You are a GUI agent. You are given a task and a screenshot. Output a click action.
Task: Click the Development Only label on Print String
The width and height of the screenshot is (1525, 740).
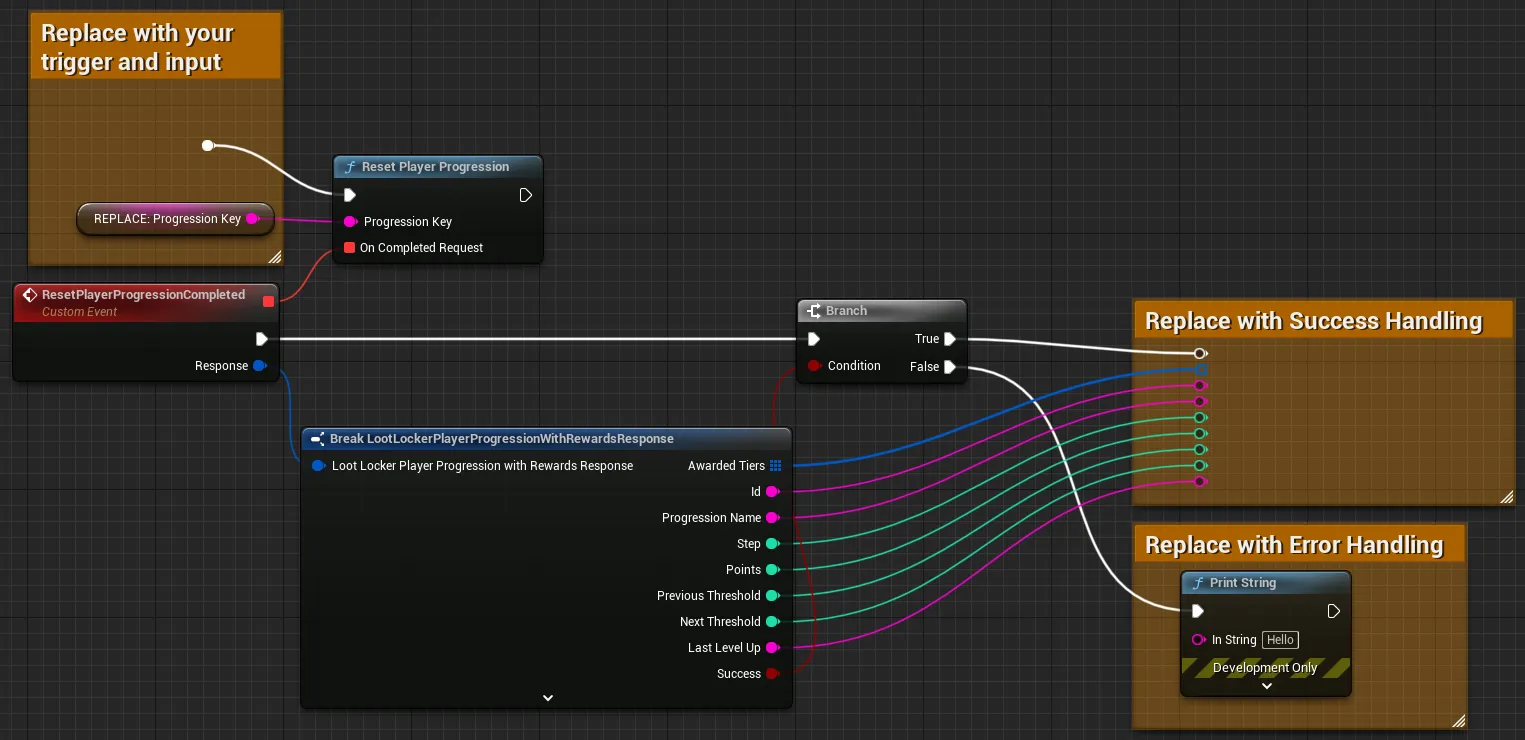1265,668
